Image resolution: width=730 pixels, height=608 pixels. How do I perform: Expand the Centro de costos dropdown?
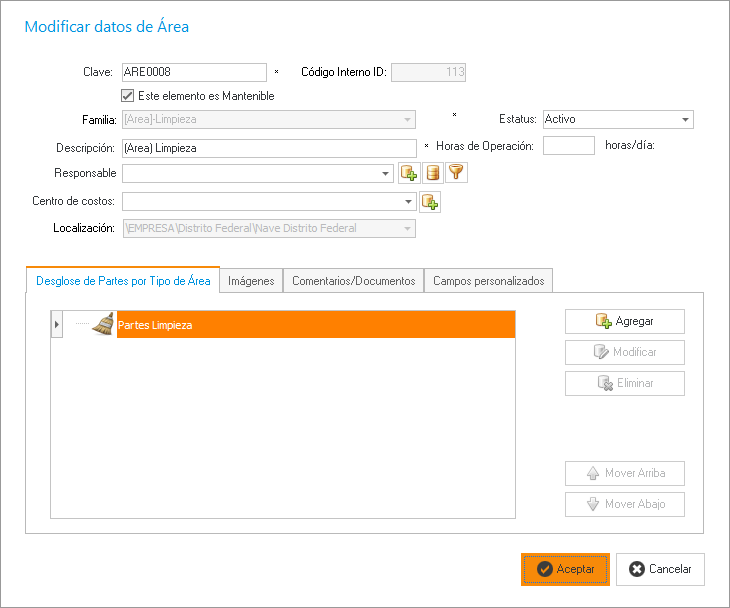408,202
